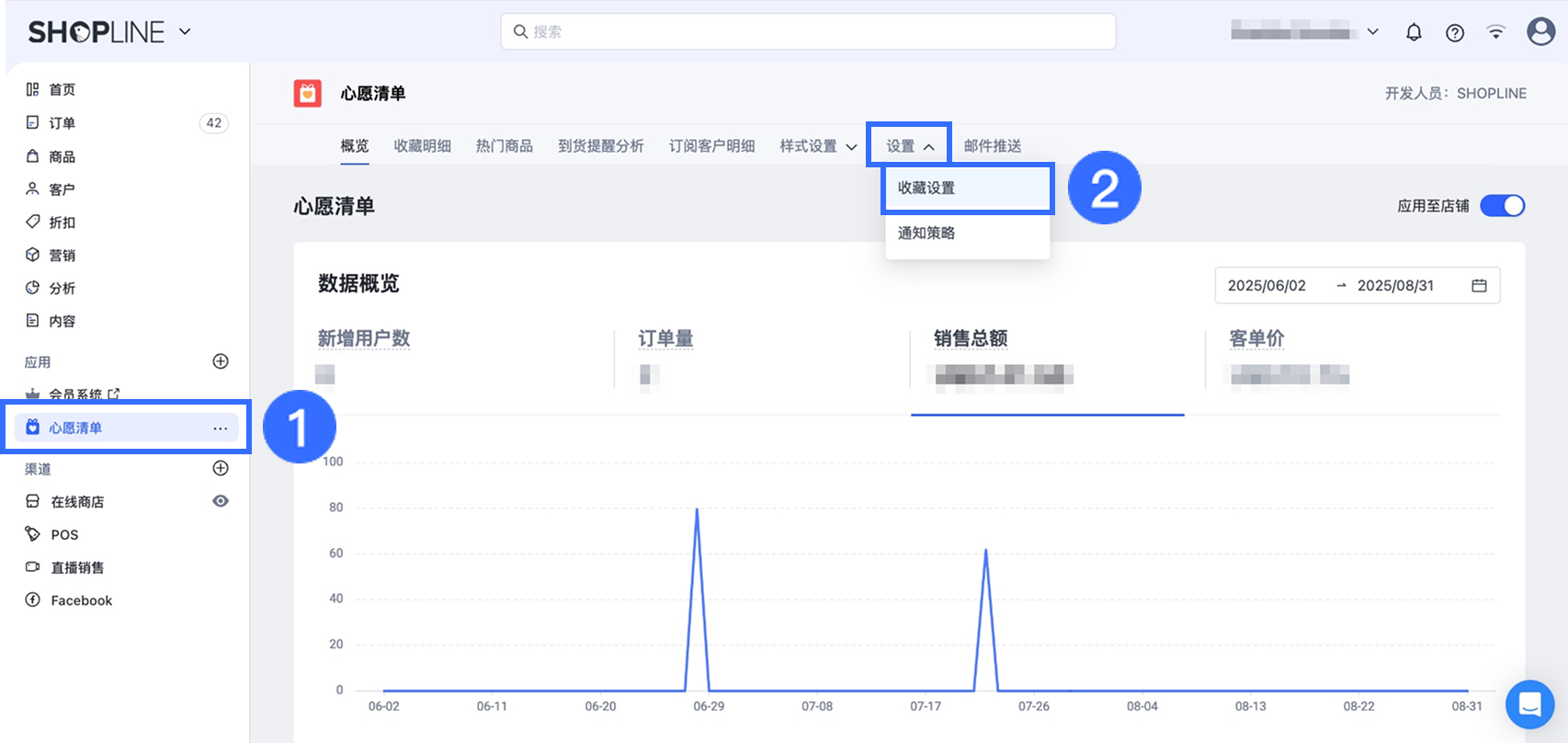This screenshot has height=743, width=1568.
Task: Click the notification bell icon
Action: (1414, 33)
